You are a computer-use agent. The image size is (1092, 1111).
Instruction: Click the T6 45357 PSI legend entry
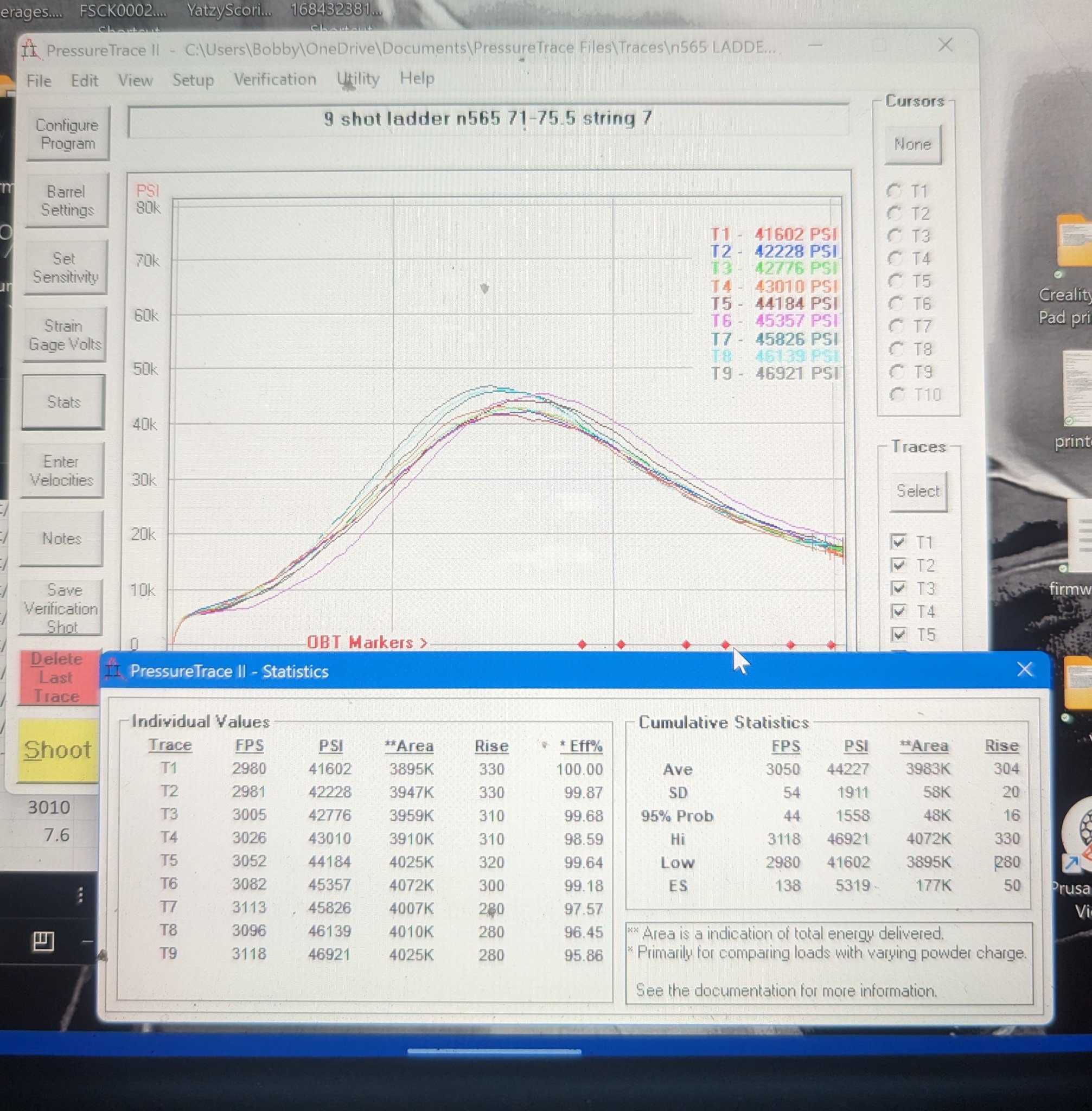[x=774, y=321]
